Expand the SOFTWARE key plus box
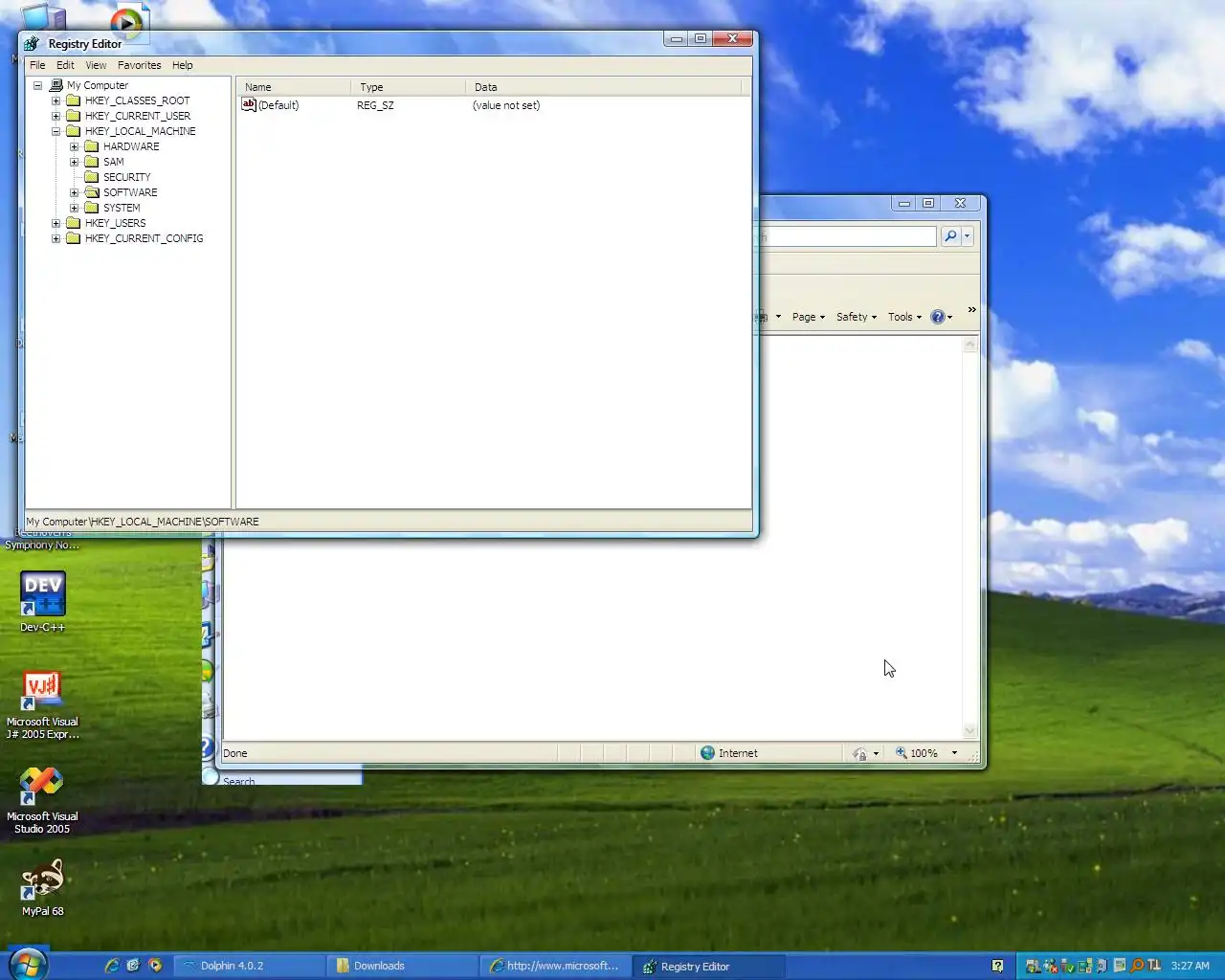The image size is (1225, 980). [x=74, y=192]
